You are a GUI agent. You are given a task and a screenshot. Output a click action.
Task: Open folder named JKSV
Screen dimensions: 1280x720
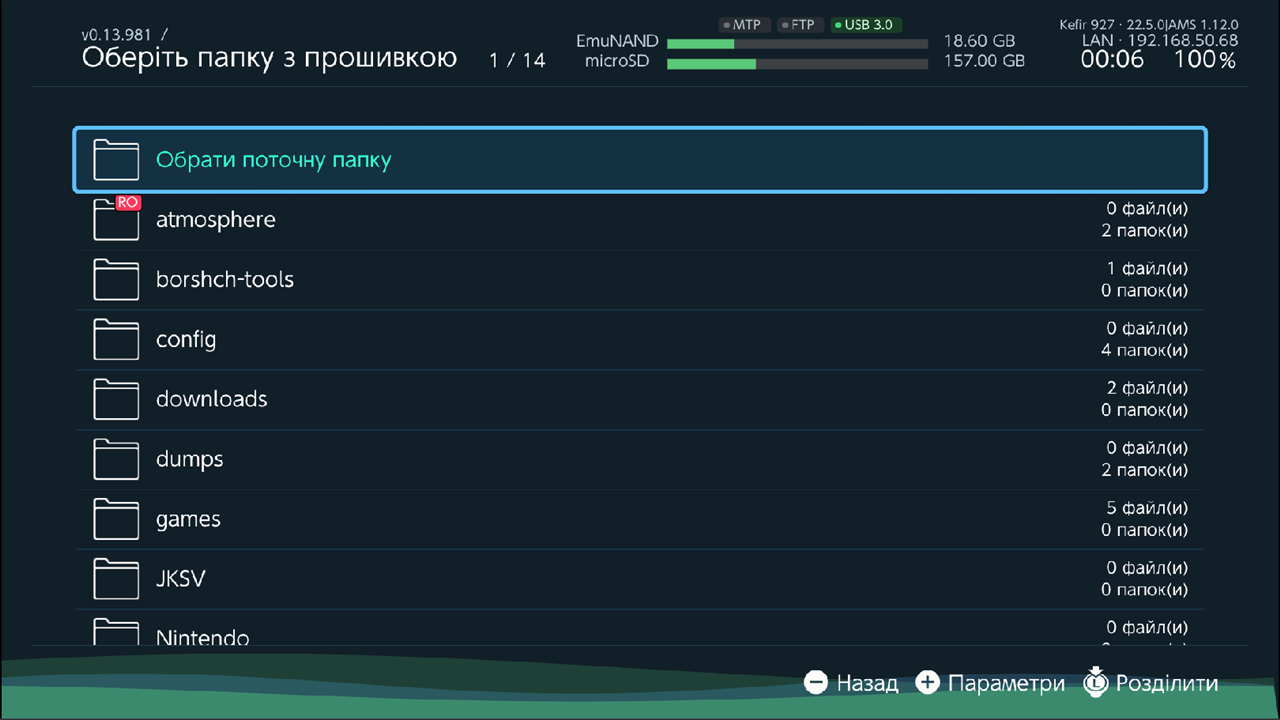pyautogui.click(x=640, y=580)
